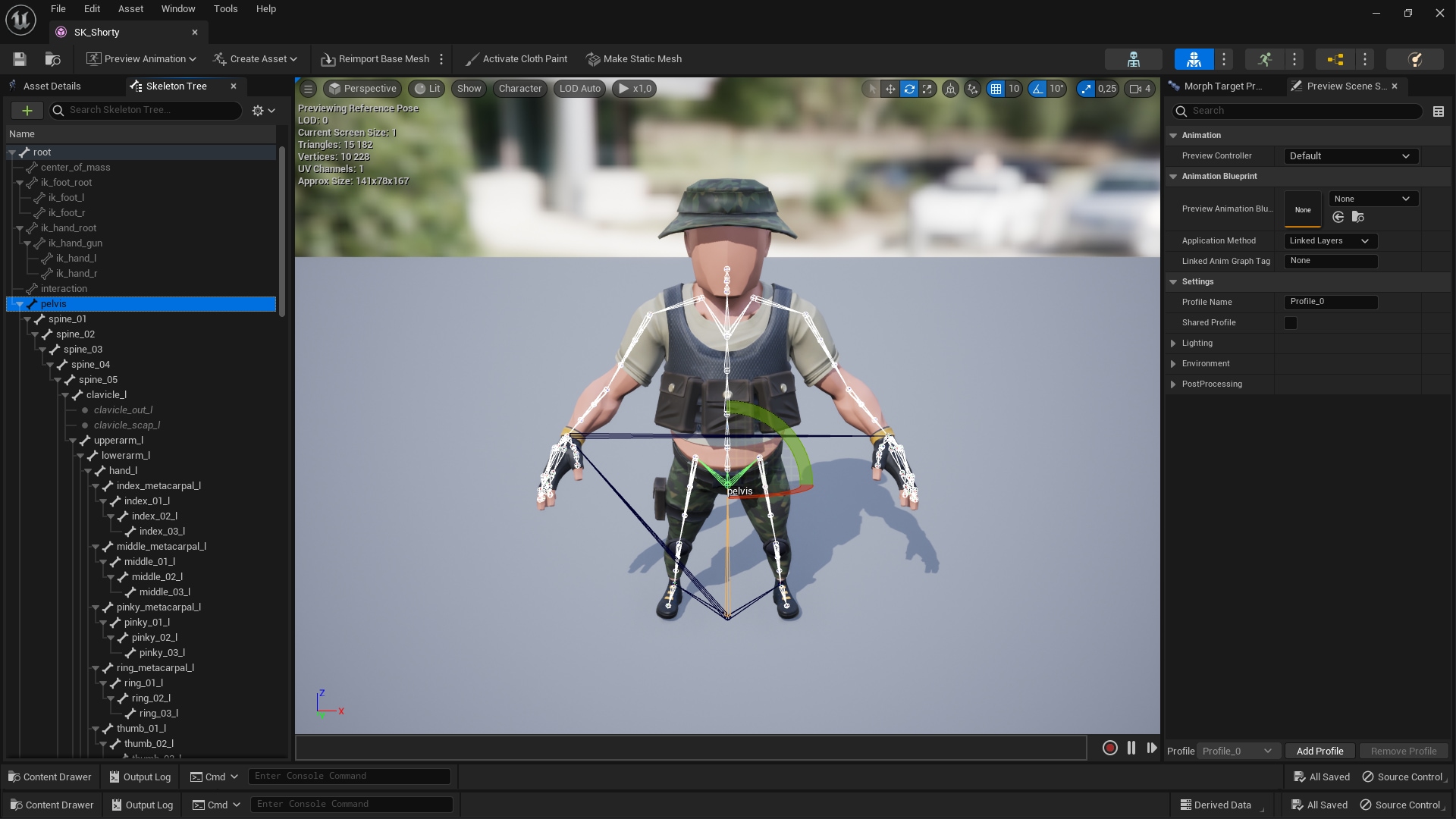Enable the Shared Profile checkbox

click(x=1290, y=323)
